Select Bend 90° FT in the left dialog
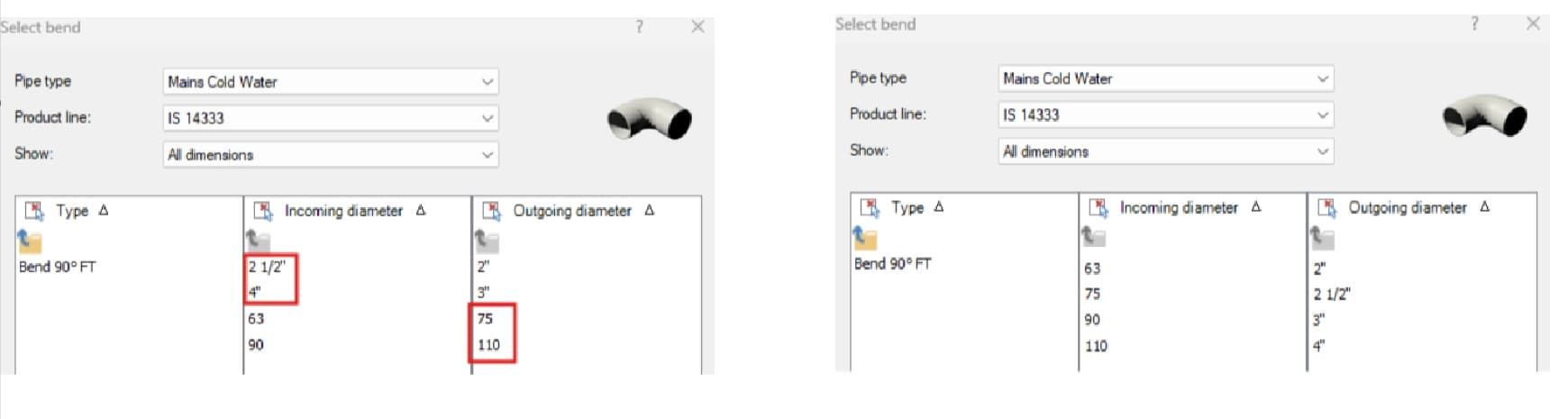 [57, 267]
